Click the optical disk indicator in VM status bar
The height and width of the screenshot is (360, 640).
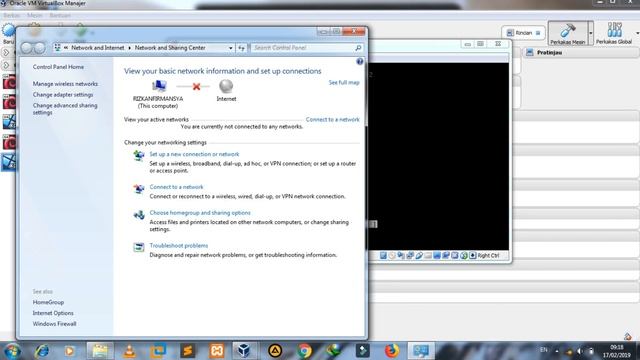coord(392,256)
